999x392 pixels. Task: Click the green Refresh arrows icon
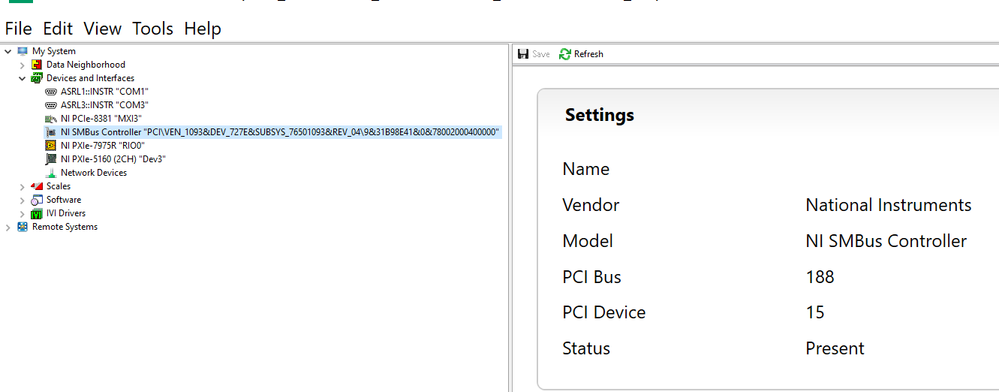564,54
